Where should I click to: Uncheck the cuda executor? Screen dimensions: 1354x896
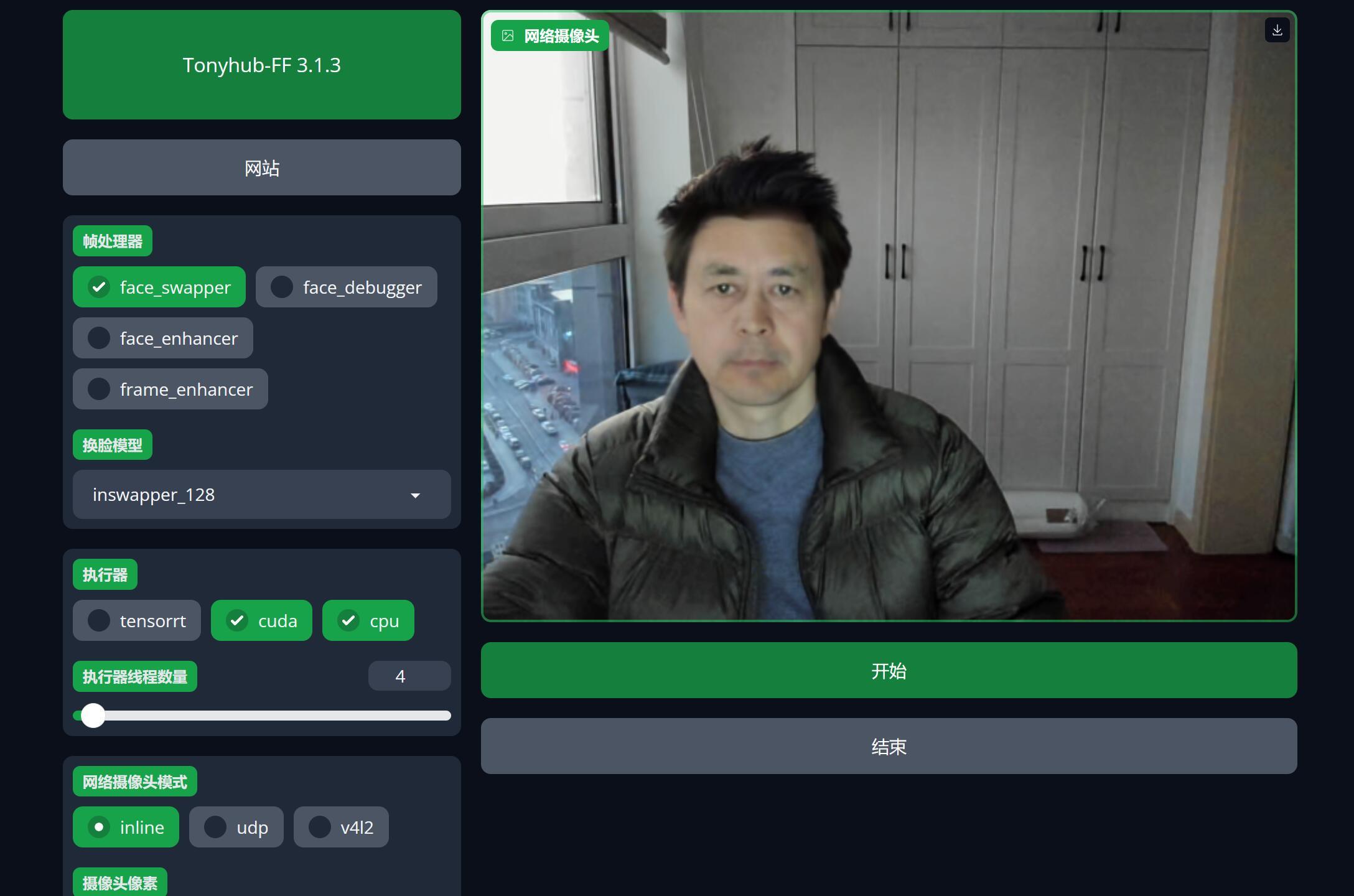pos(237,620)
